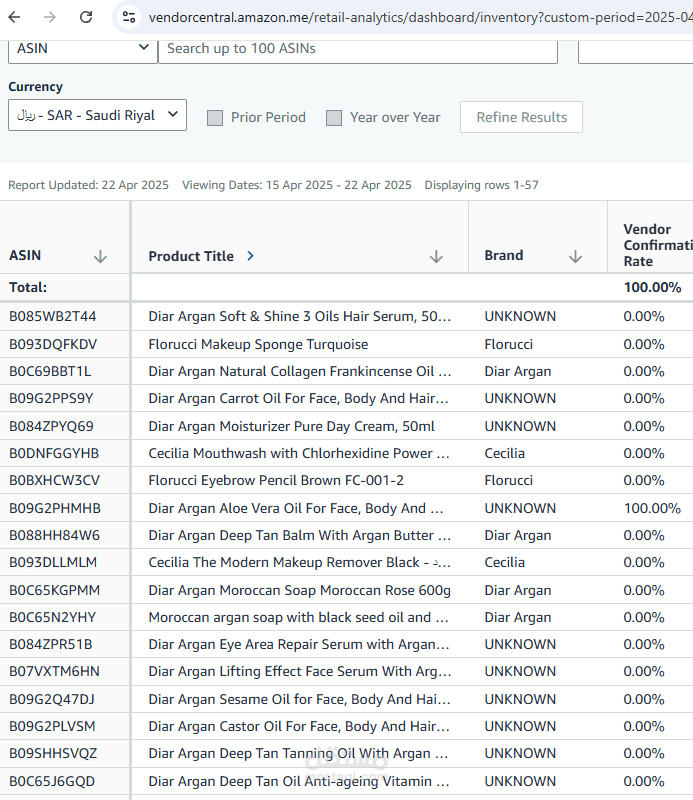Click the browser address bar URL
Screen dimensions: 693x800
(x=420, y=17)
